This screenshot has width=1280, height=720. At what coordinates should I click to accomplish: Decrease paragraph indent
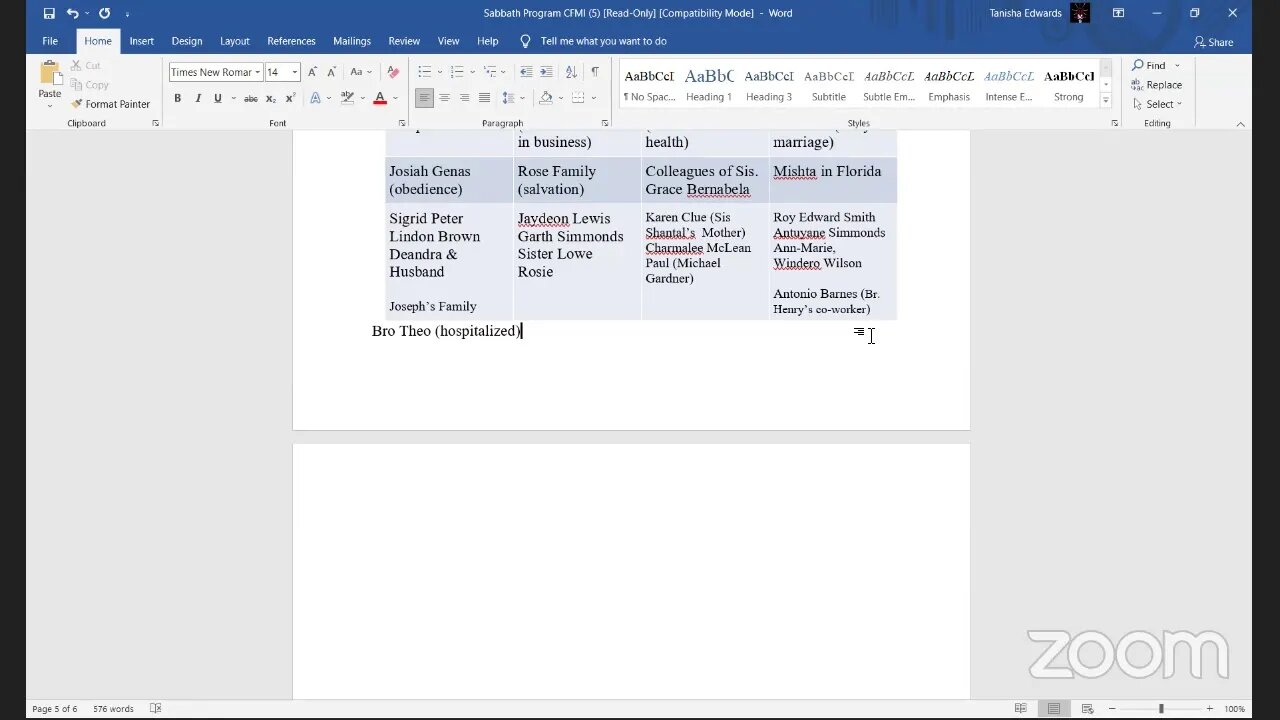click(527, 72)
